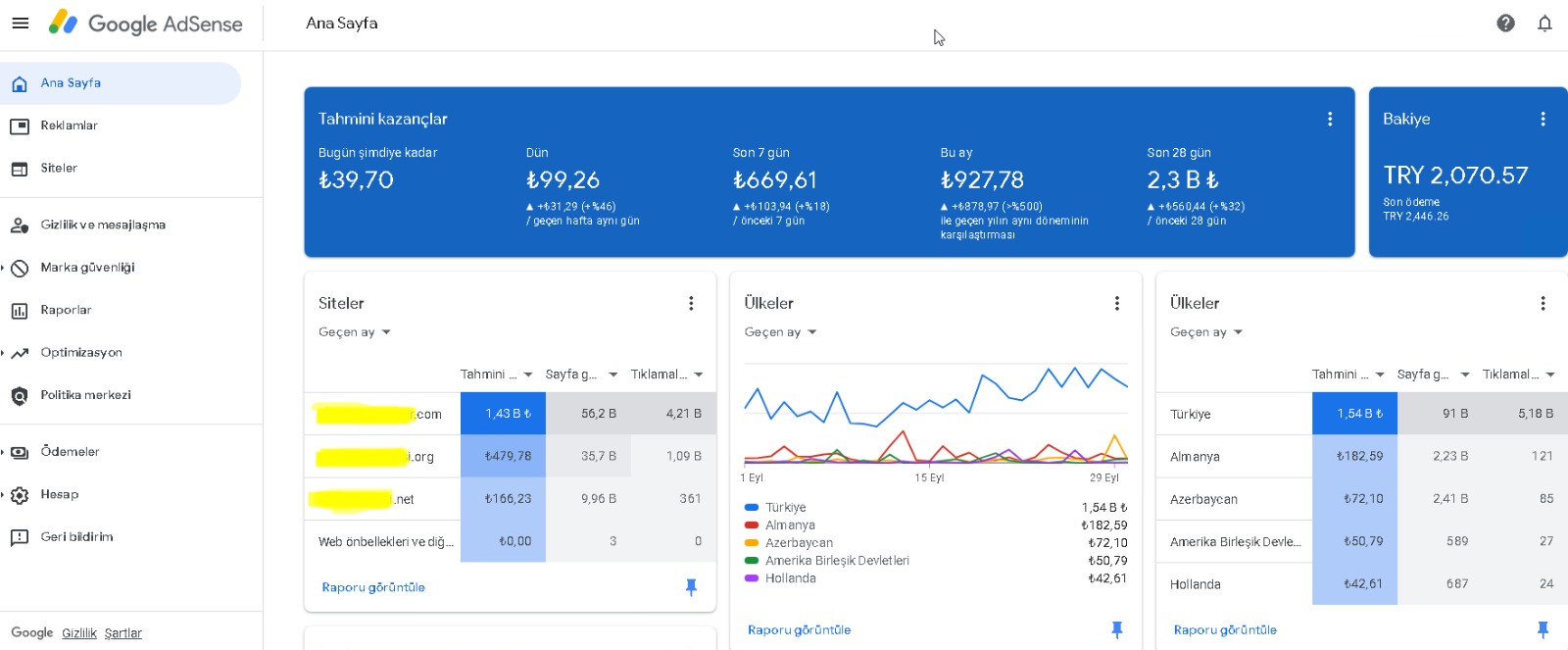Click Raporu görüntüle link in Siteler card
The image size is (1568, 650).
[x=373, y=587]
